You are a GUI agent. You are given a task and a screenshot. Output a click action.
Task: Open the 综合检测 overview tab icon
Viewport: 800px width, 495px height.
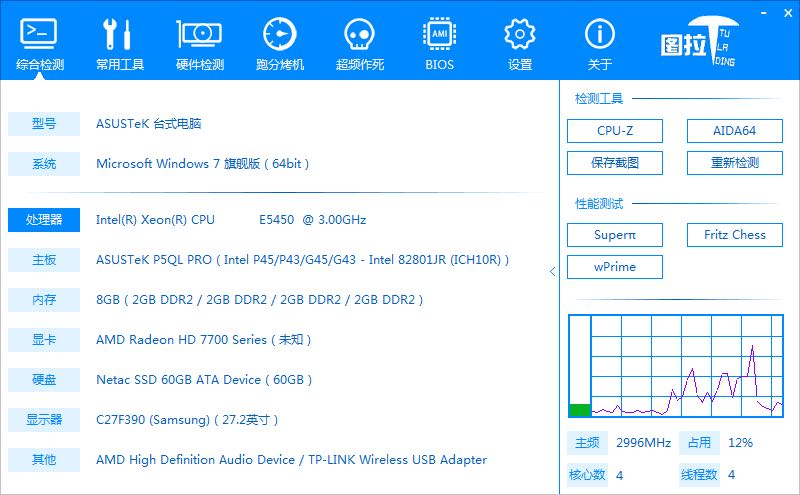[39, 34]
